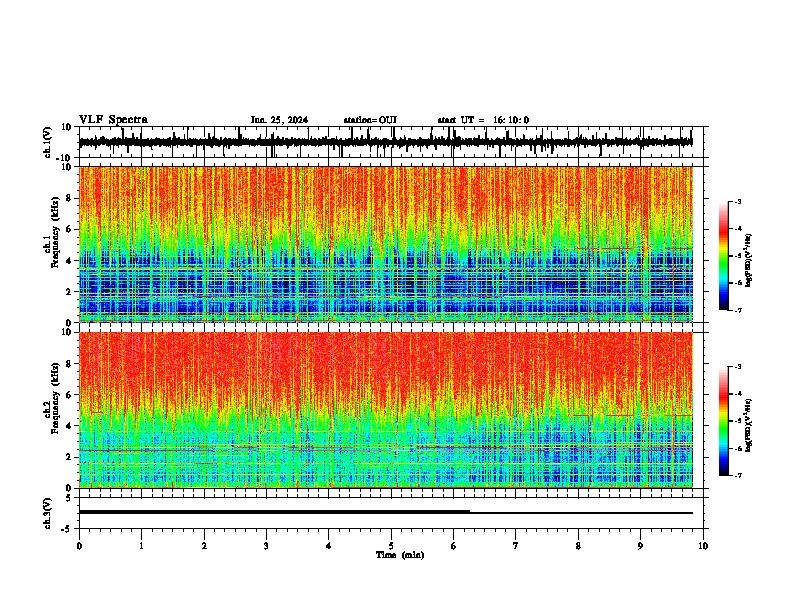
Task: Click the "-7" label on ch.1 color bar
Action: (x=738, y=310)
